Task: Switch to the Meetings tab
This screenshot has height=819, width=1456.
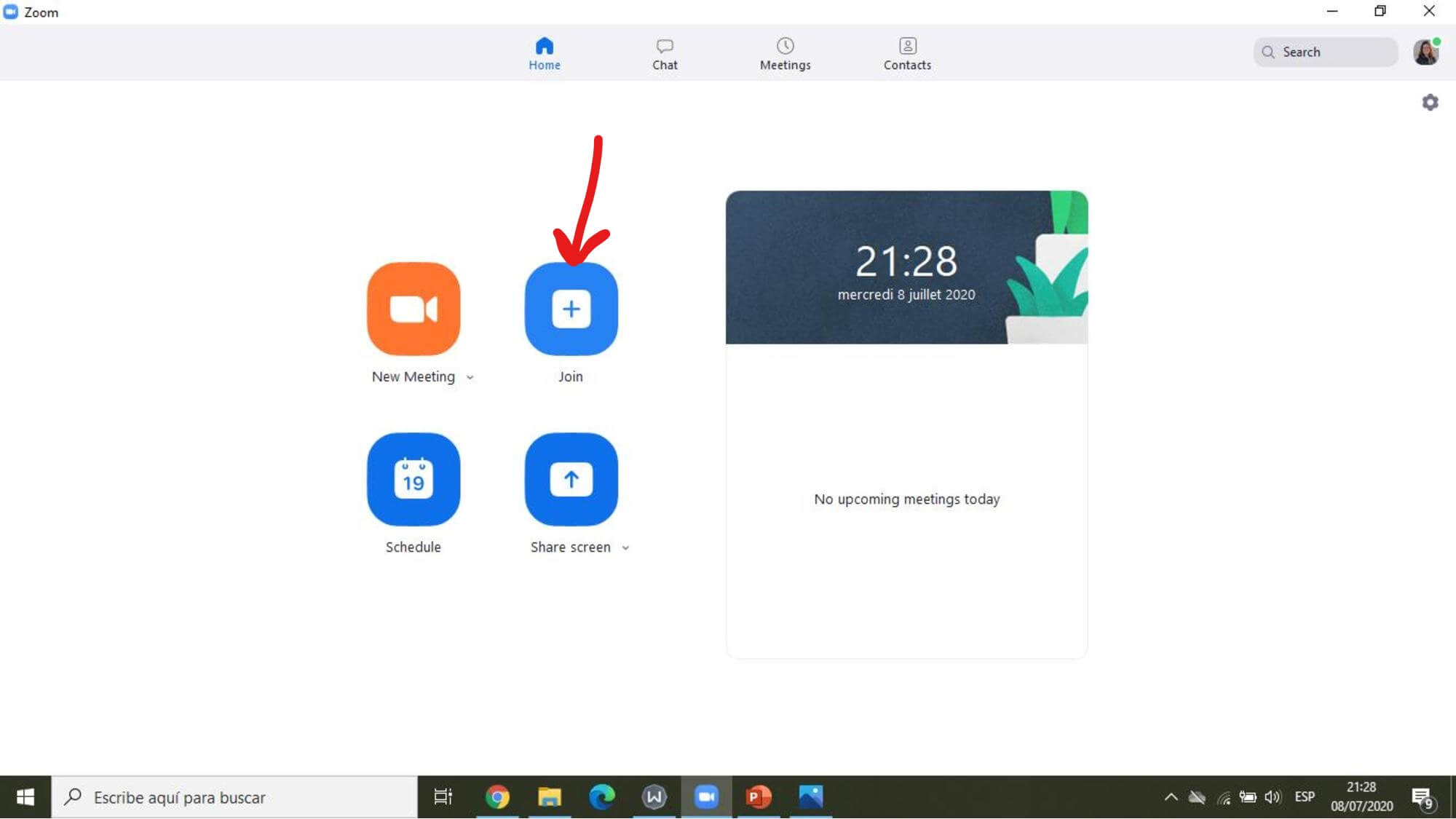Action: pos(785,54)
